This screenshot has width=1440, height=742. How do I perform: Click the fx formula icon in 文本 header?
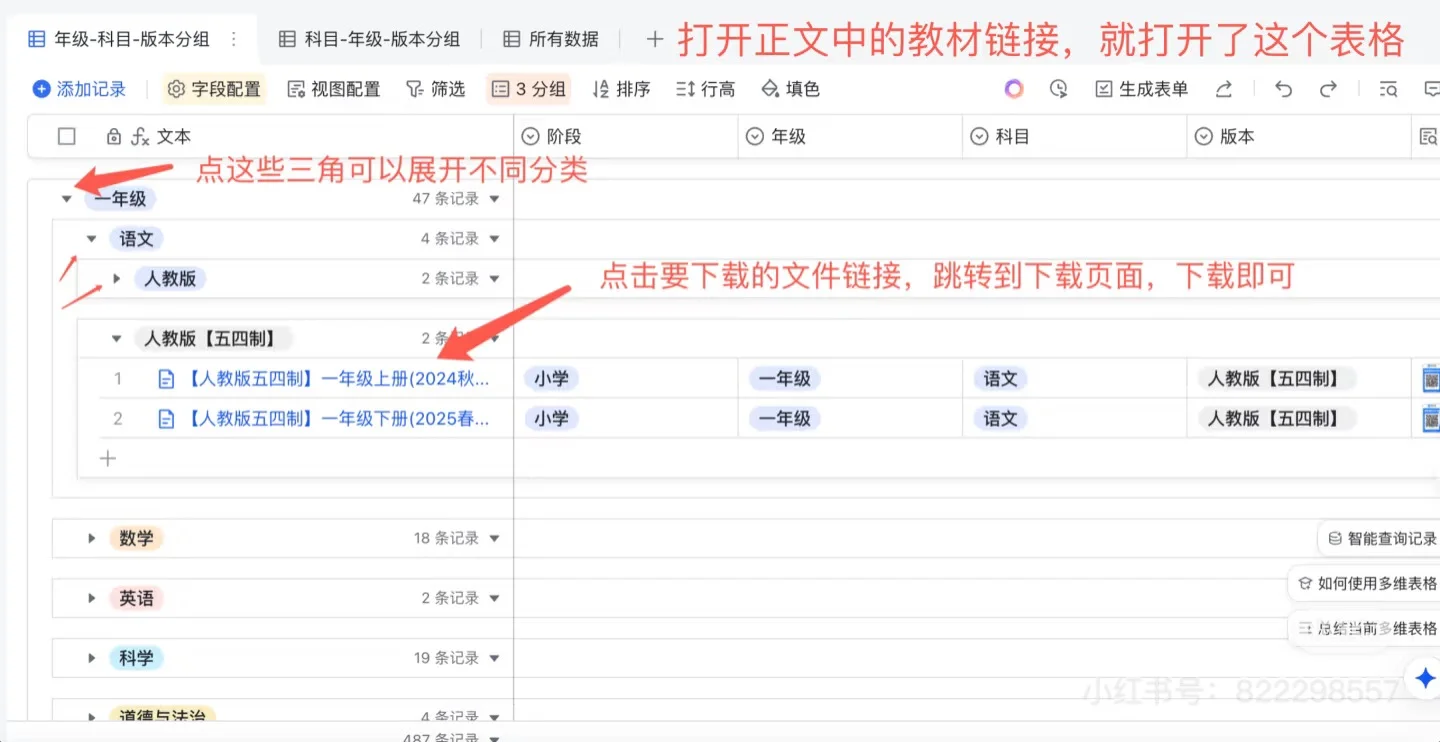[x=140, y=137]
